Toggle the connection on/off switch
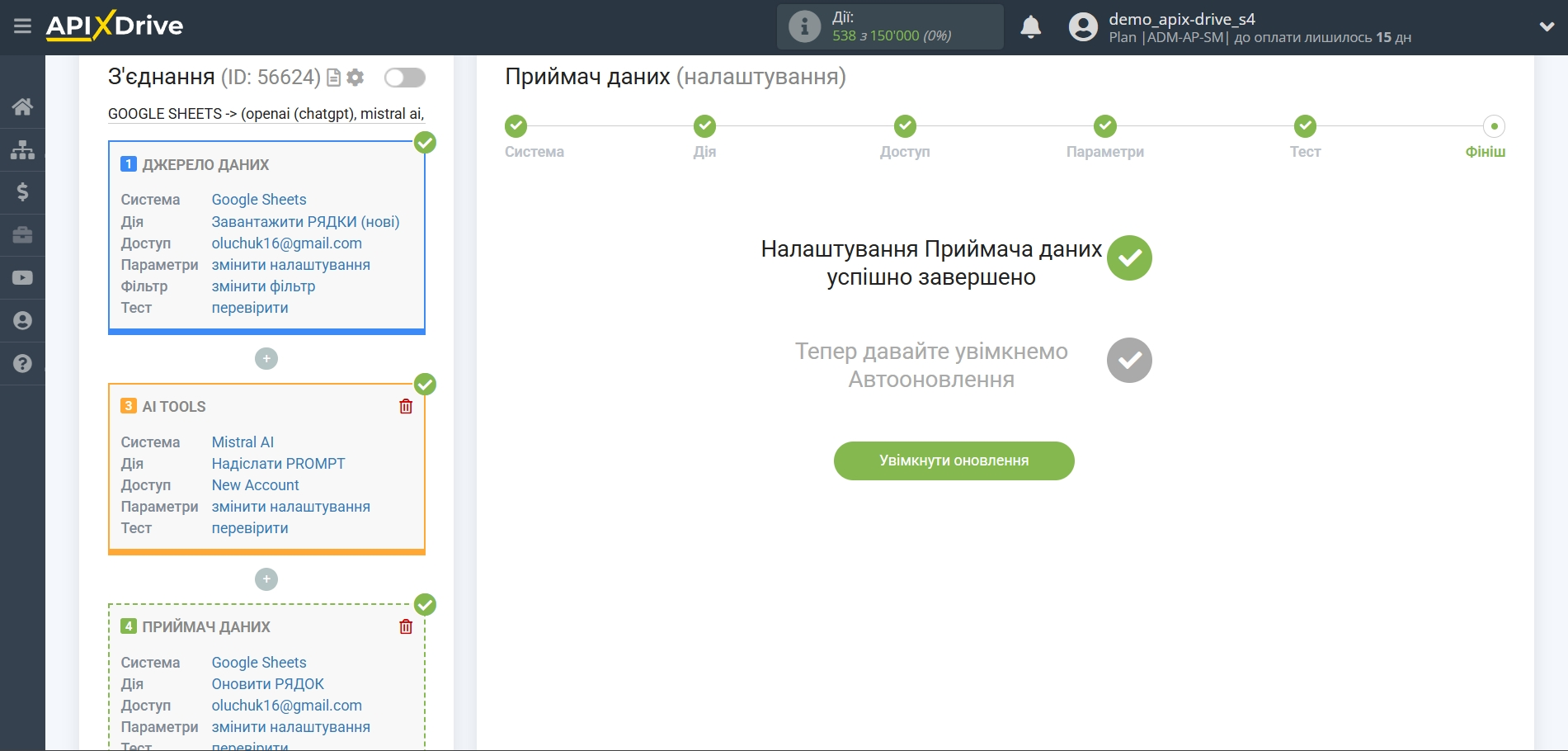The image size is (1568, 751). tap(404, 77)
